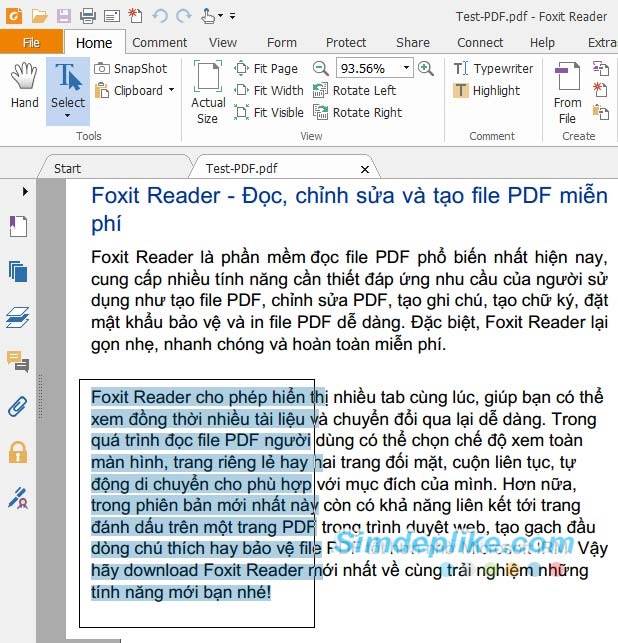Open the Connect ribbon tab
The height and width of the screenshot is (643, 618).
point(480,42)
